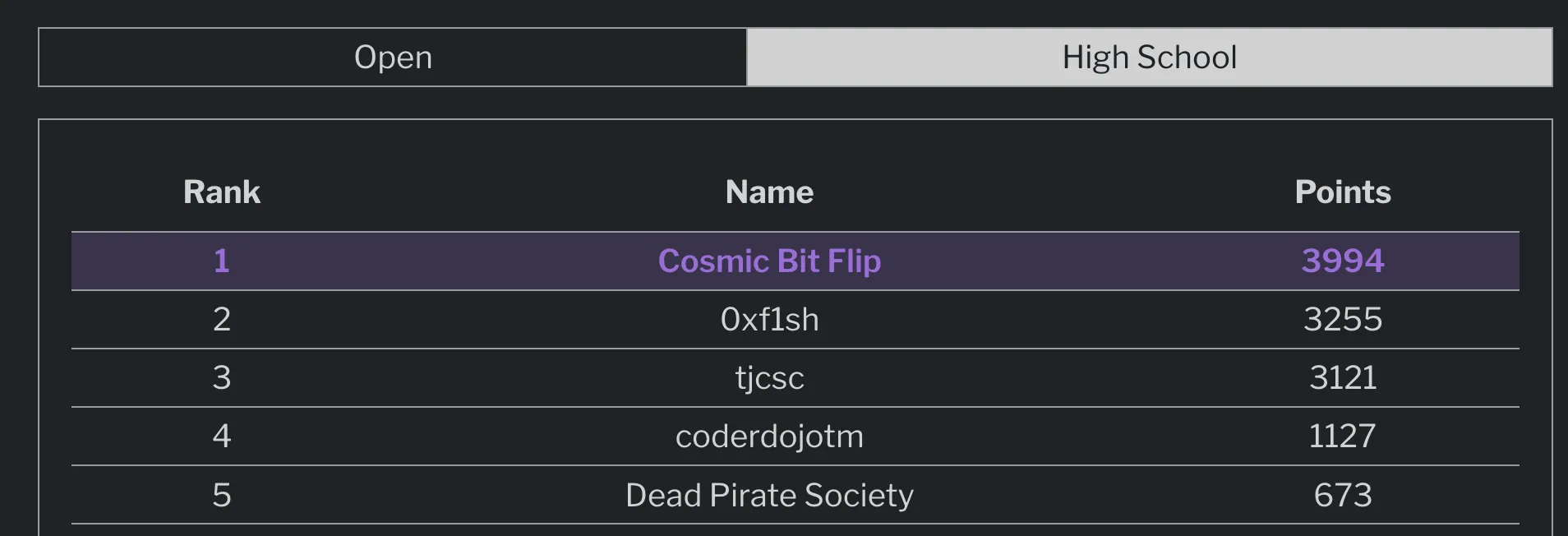Image resolution: width=1568 pixels, height=536 pixels.
Task: Sort by the Points column header
Action: point(1343,192)
